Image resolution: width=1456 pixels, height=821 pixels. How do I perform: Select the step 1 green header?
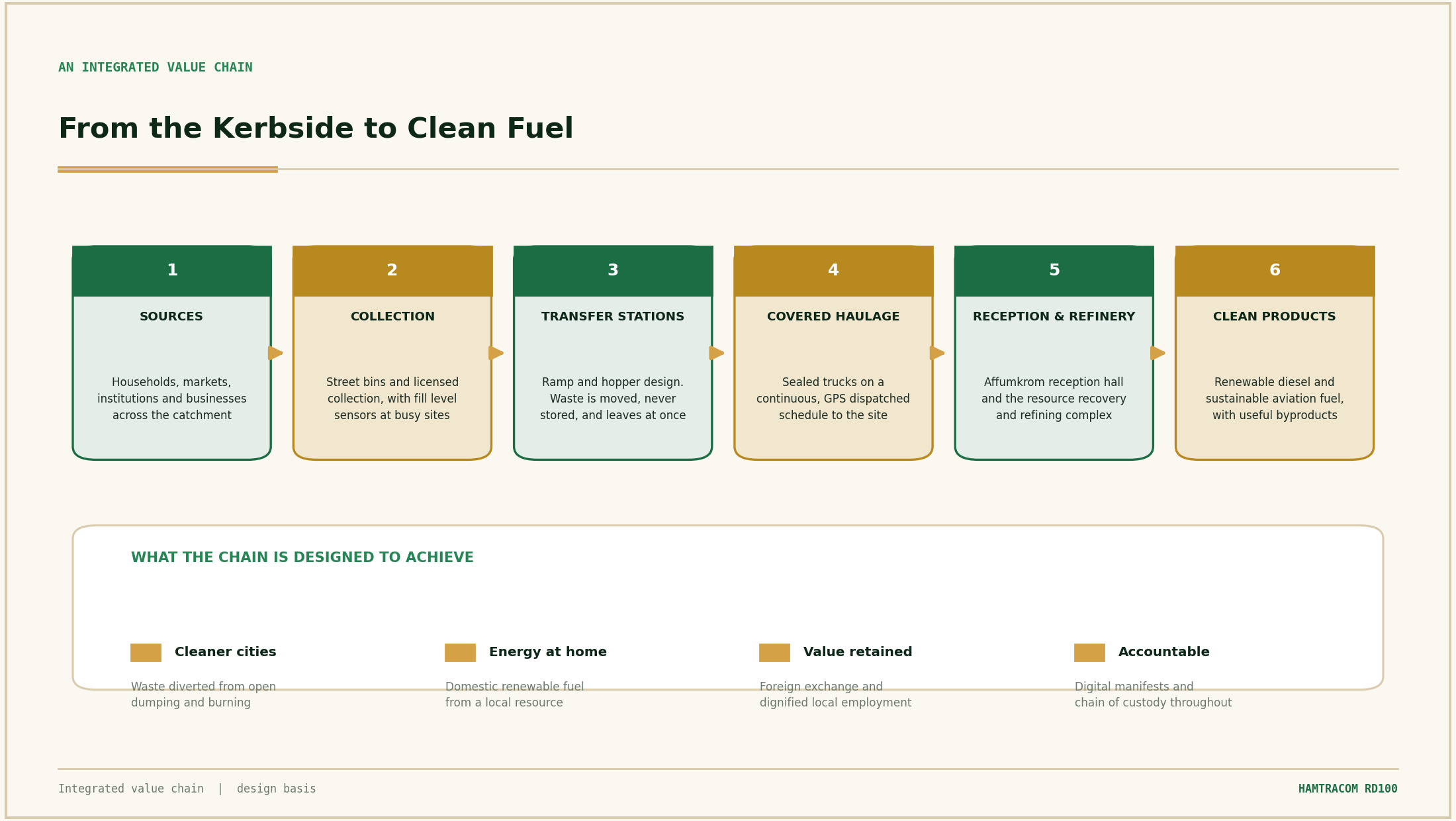click(172, 271)
